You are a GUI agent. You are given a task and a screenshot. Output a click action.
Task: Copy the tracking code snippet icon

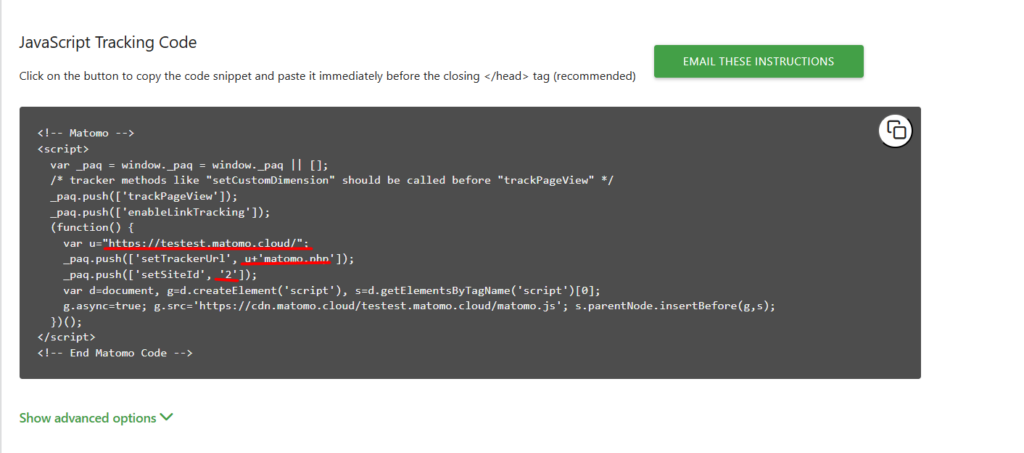click(895, 131)
